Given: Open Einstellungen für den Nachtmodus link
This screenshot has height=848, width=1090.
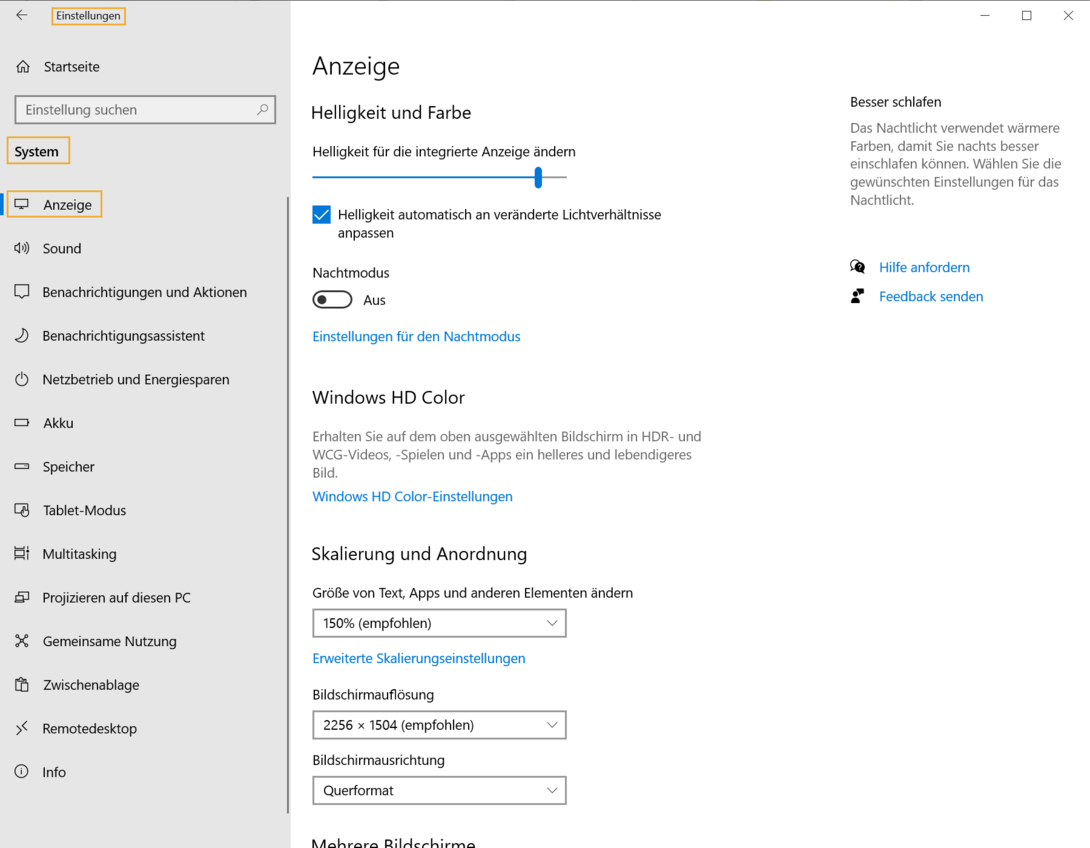Looking at the screenshot, I should [x=416, y=336].
